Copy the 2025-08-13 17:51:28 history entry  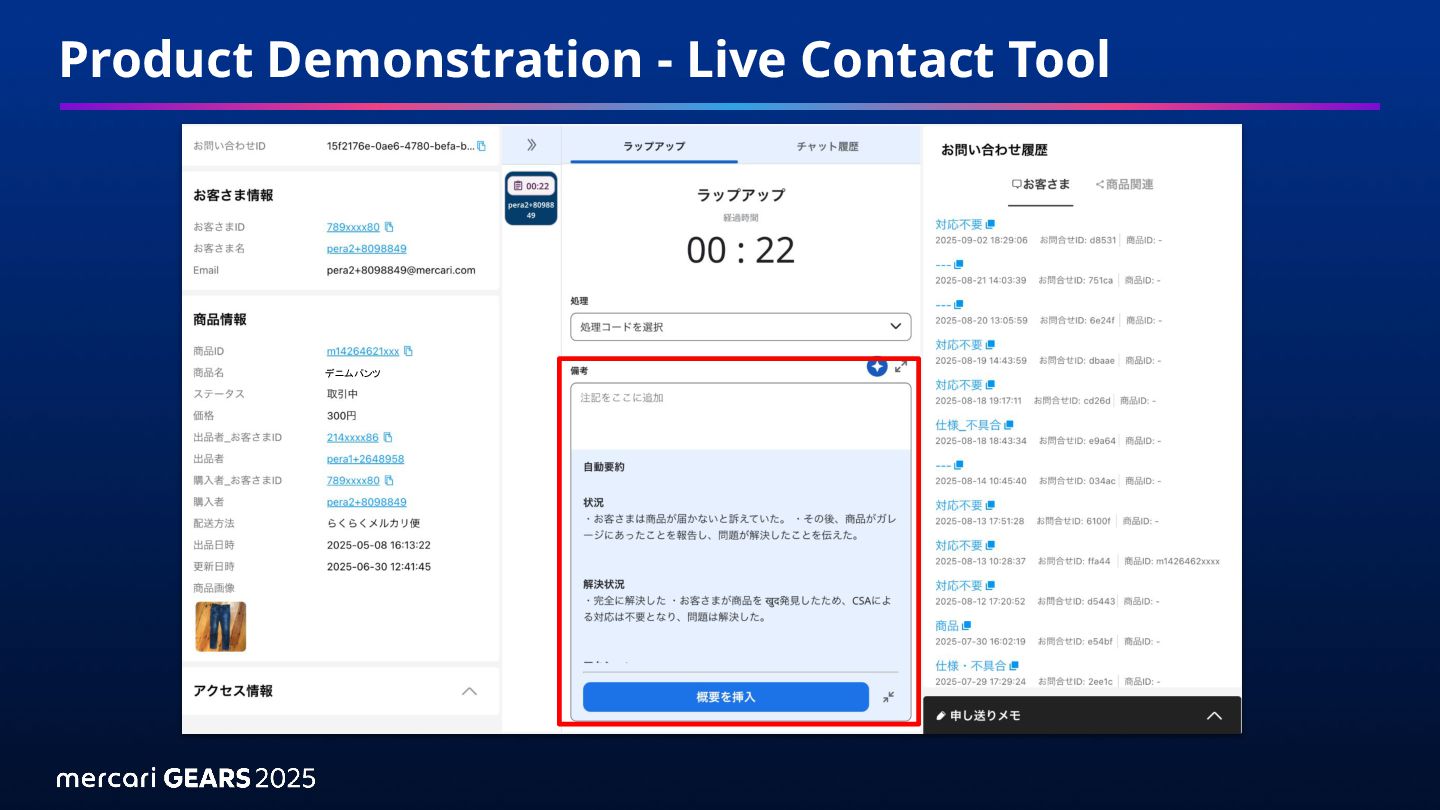tap(990, 505)
